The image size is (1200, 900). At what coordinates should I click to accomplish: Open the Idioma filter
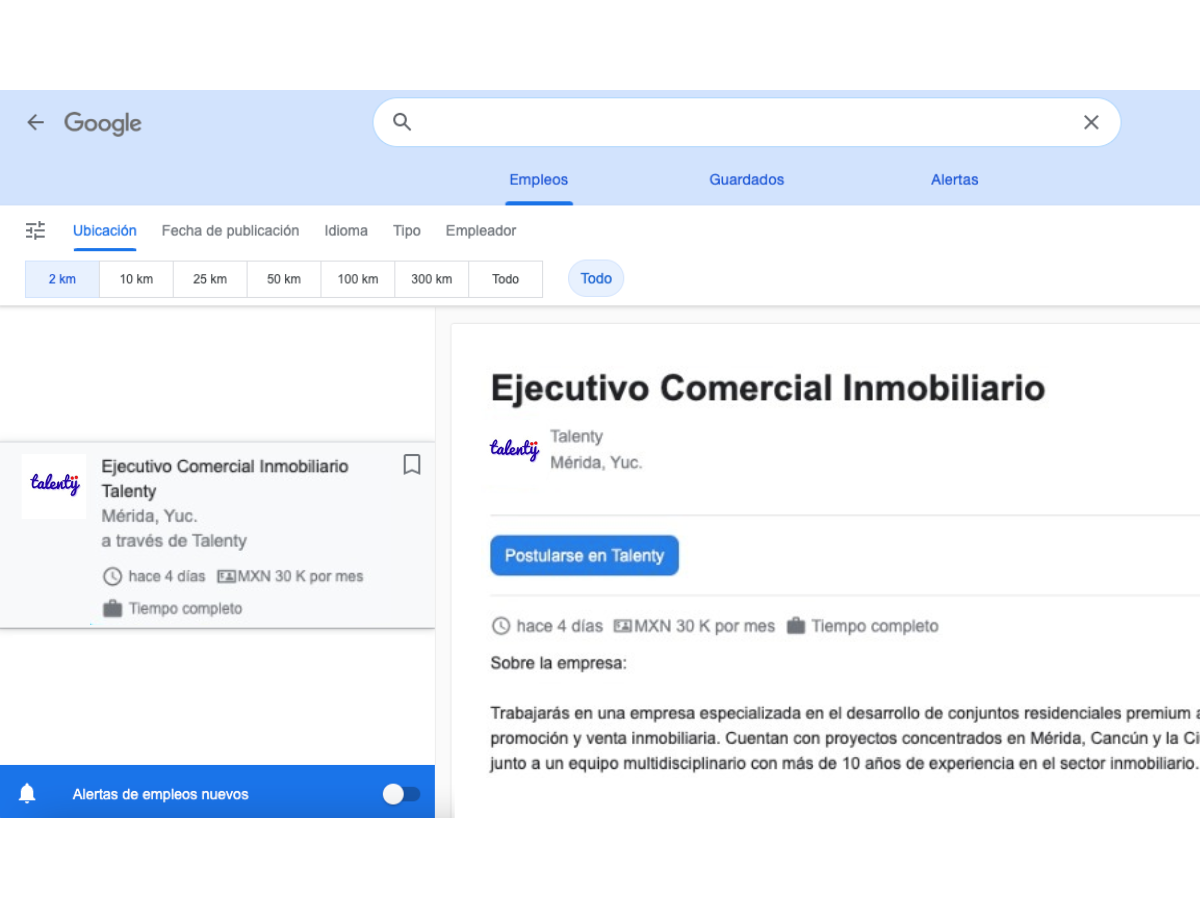tap(346, 231)
